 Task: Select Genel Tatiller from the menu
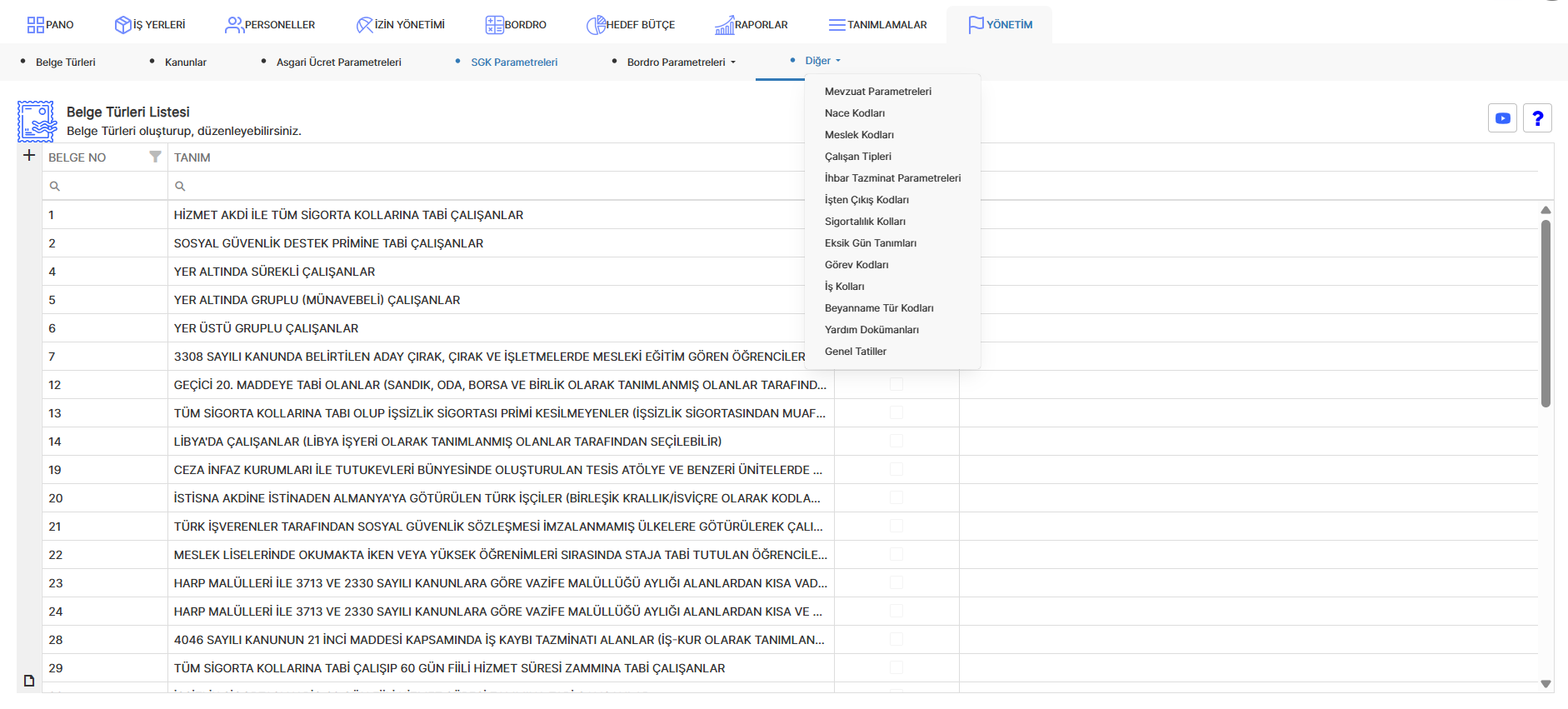click(856, 352)
